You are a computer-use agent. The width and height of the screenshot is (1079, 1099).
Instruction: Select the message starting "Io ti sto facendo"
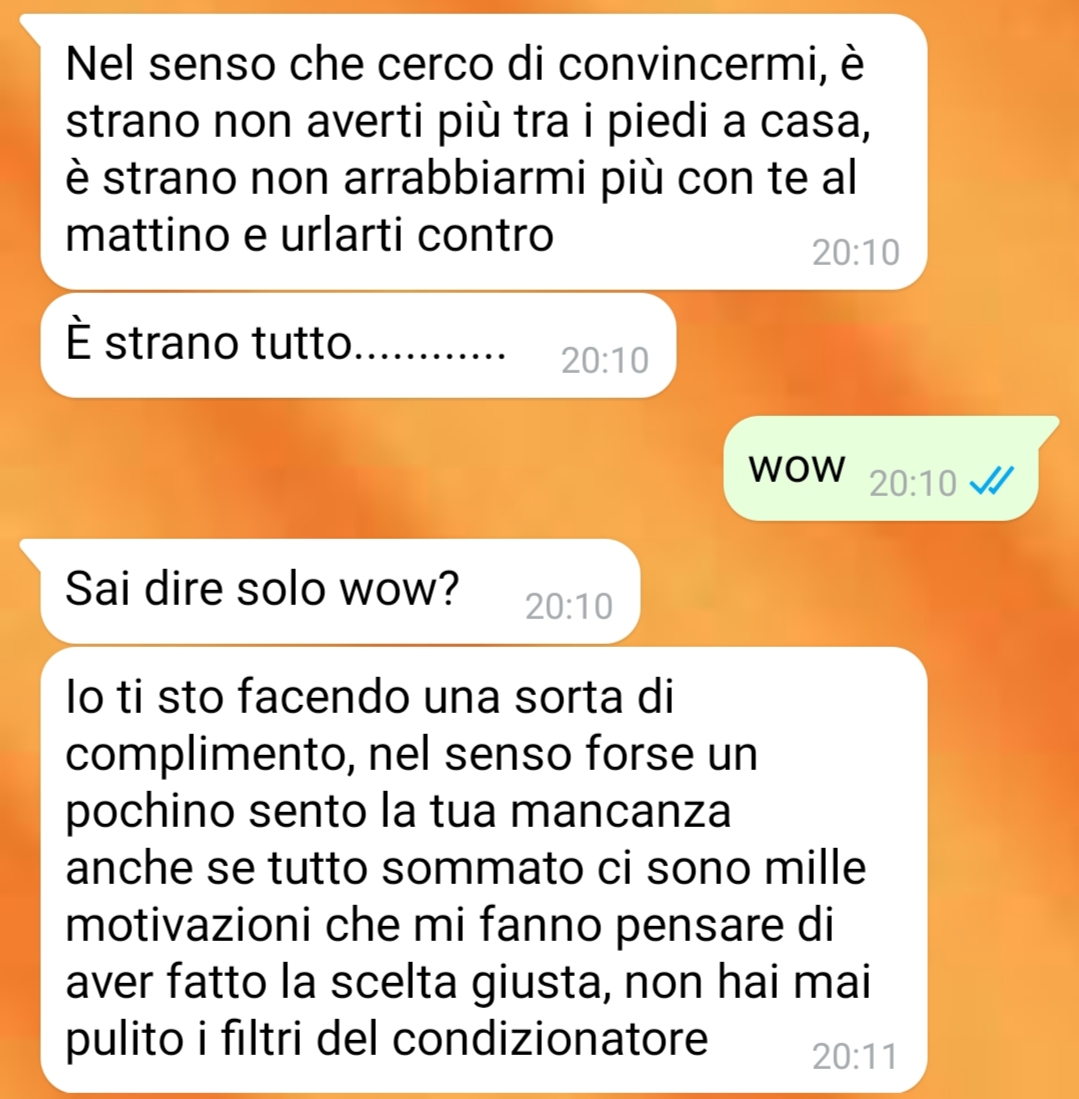coord(484,869)
